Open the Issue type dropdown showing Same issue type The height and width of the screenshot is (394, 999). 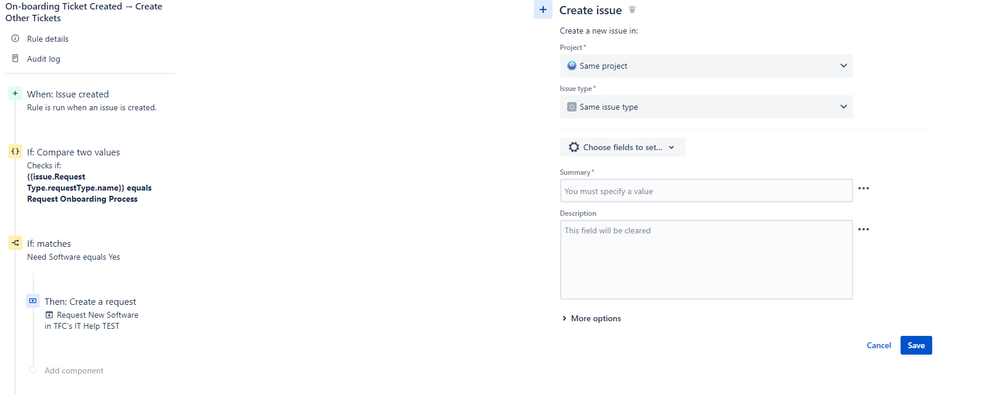click(706, 106)
